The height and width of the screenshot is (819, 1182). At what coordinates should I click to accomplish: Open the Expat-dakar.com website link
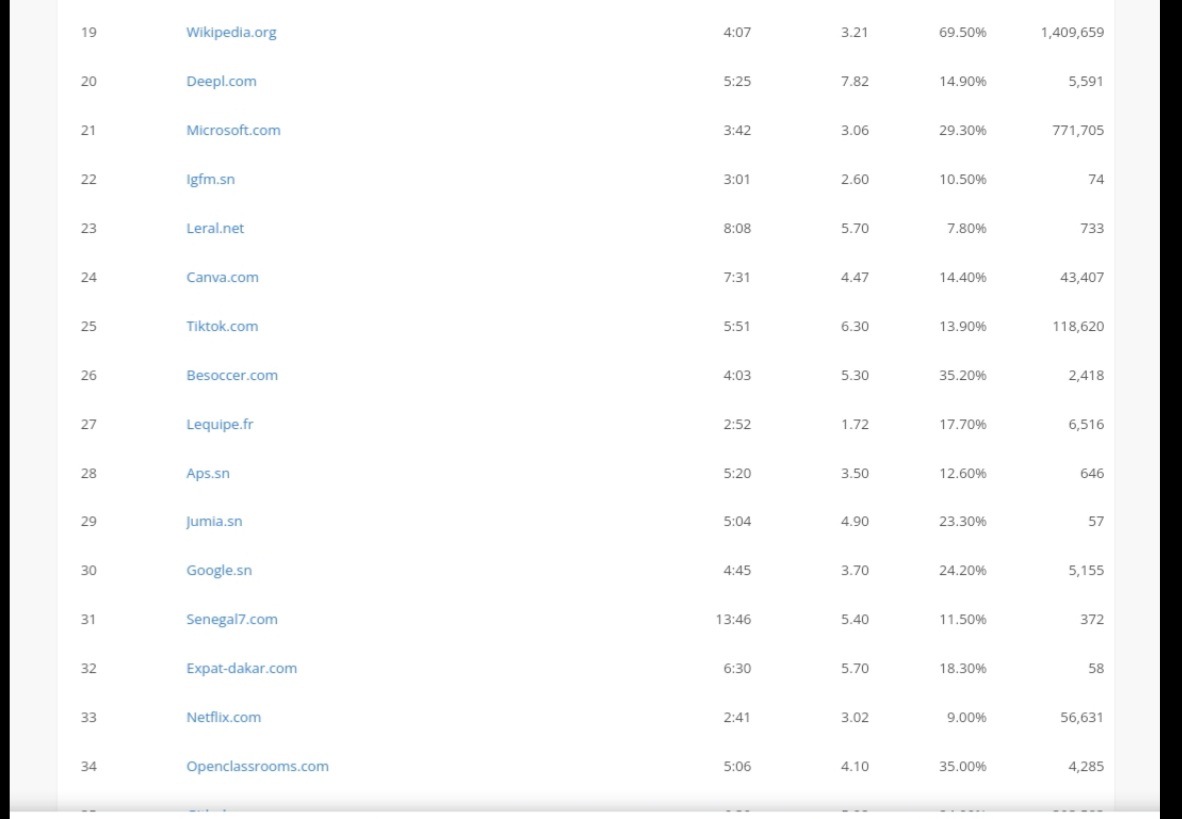[x=241, y=668]
